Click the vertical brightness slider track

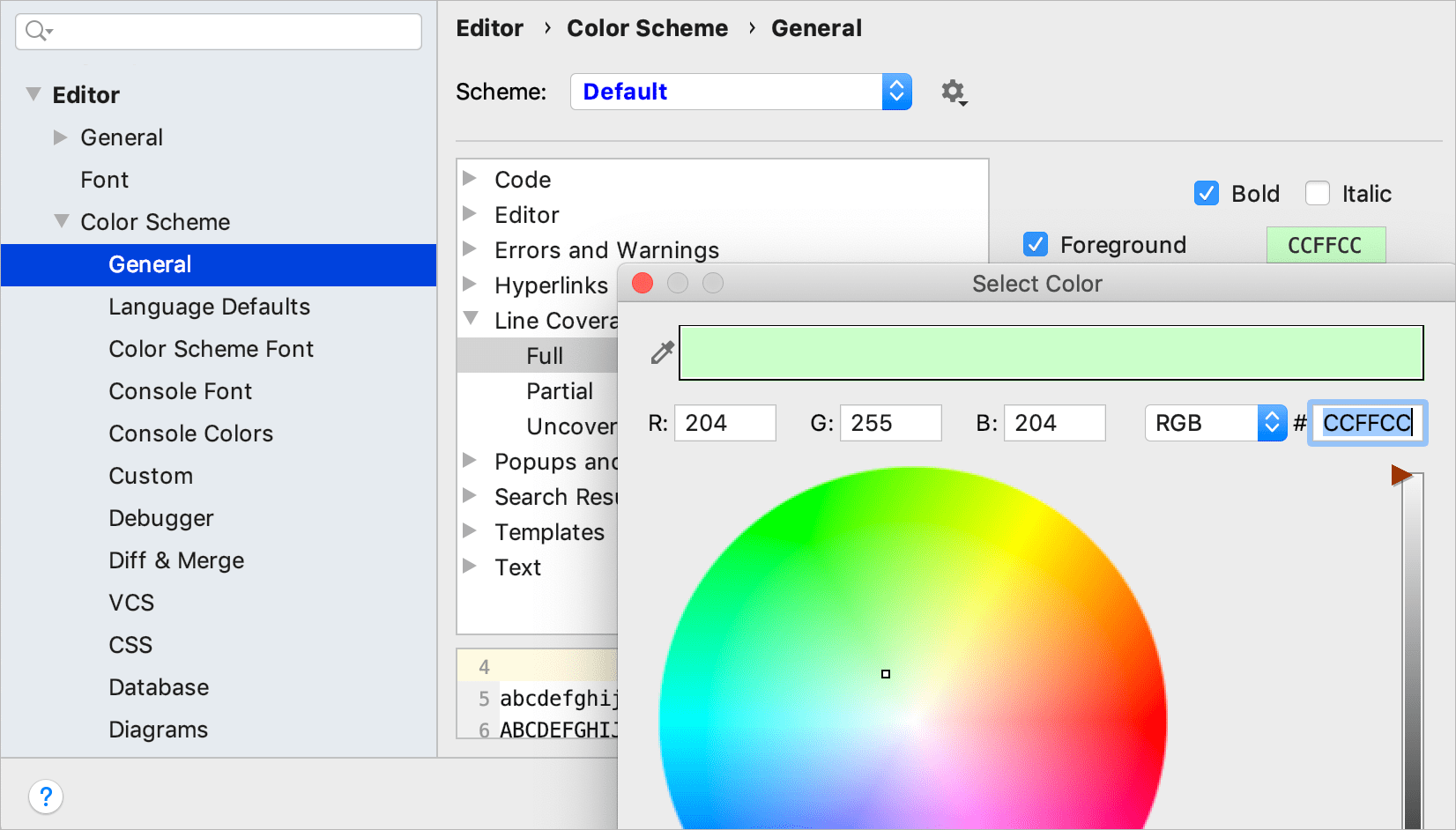point(1413,652)
